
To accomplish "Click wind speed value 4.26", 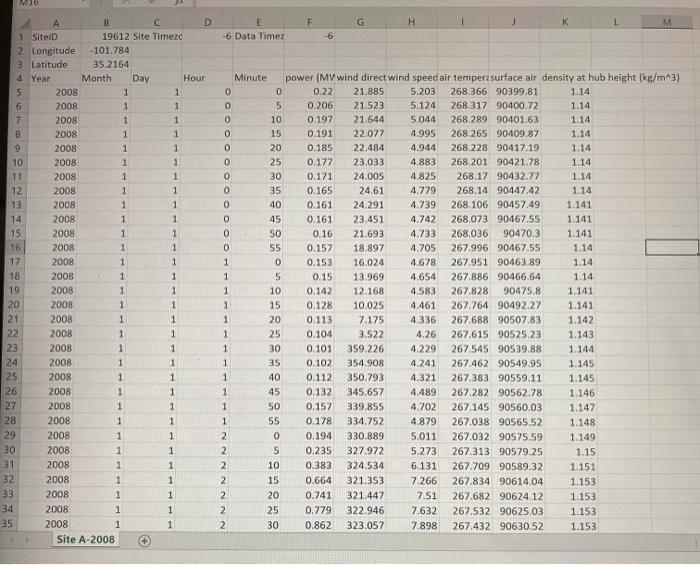I will 412,334.
